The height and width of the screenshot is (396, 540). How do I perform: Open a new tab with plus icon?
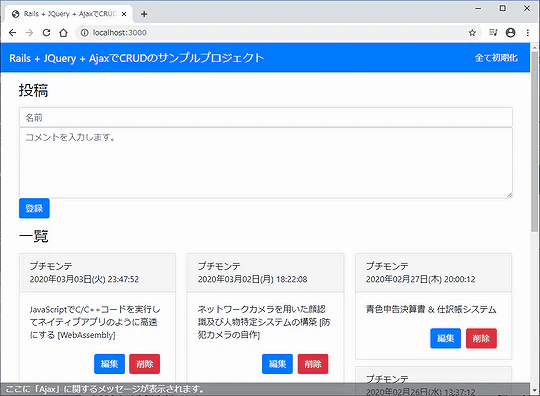pyautogui.click(x=144, y=14)
